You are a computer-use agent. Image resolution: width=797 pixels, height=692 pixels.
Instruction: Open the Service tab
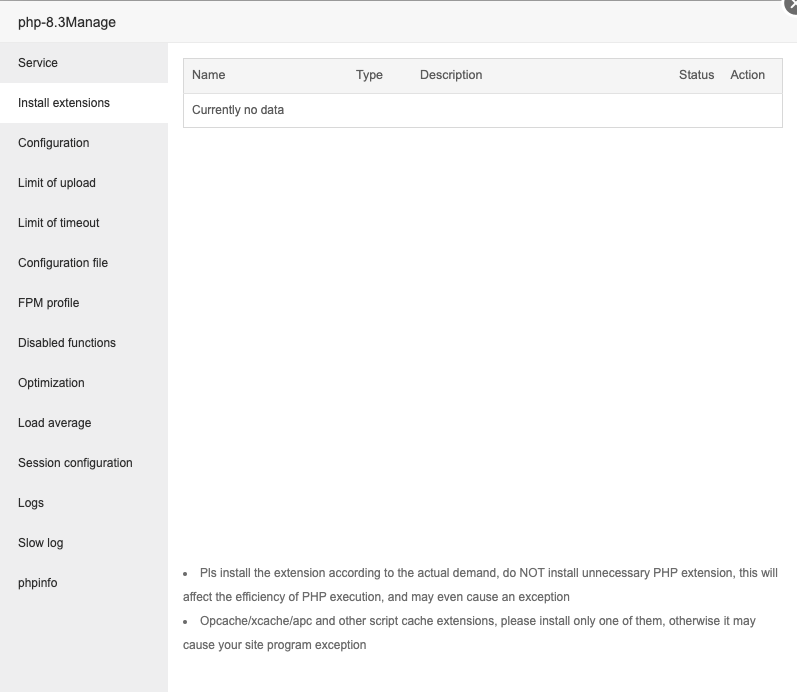click(x=38, y=63)
